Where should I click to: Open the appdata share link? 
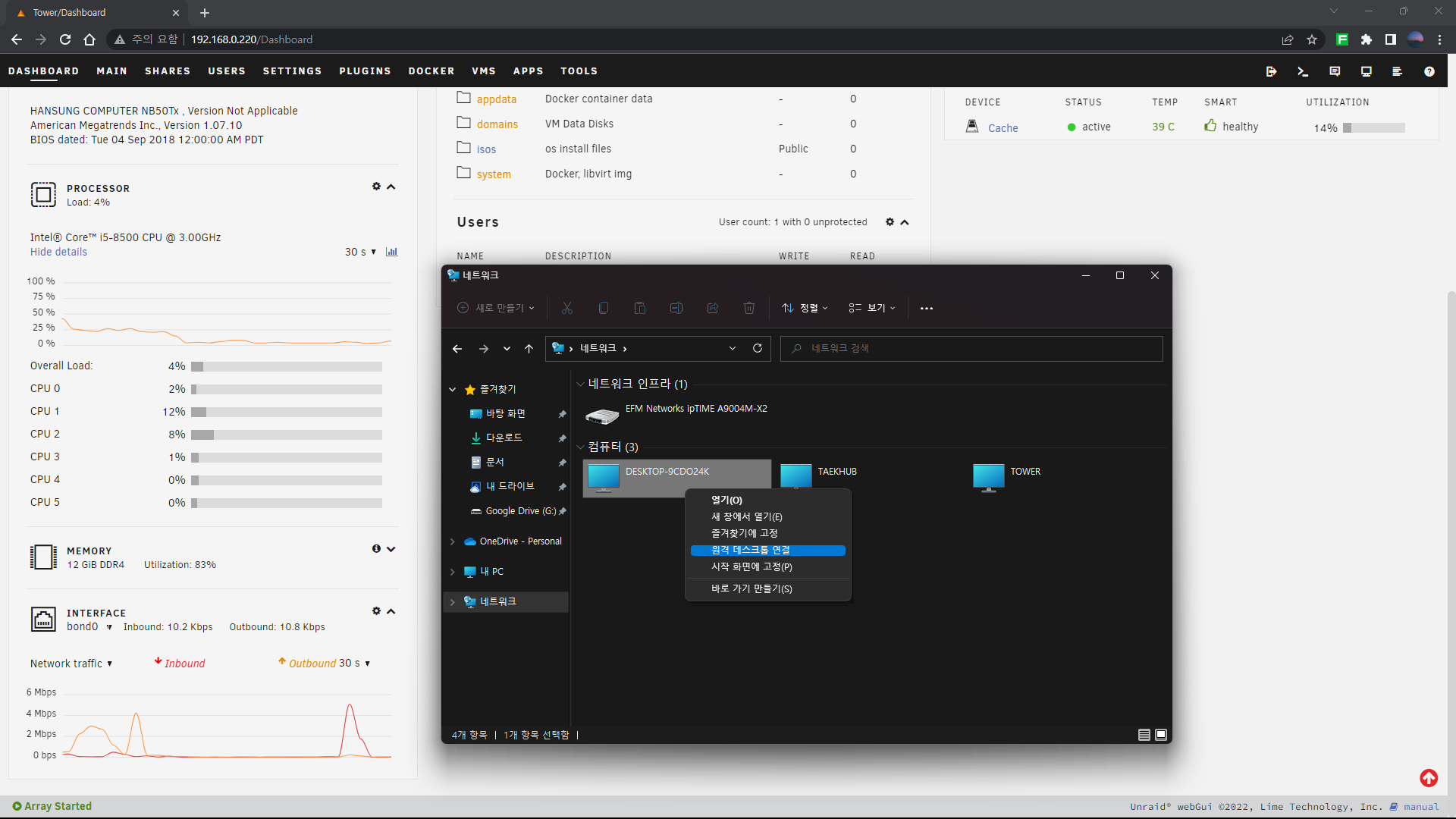pyautogui.click(x=496, y=99)
